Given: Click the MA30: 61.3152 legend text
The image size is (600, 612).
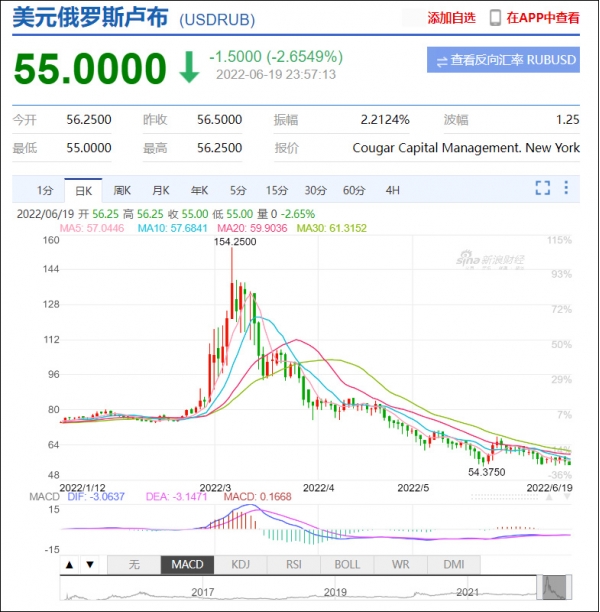Looking at the screenshot, I should [332, 228].
